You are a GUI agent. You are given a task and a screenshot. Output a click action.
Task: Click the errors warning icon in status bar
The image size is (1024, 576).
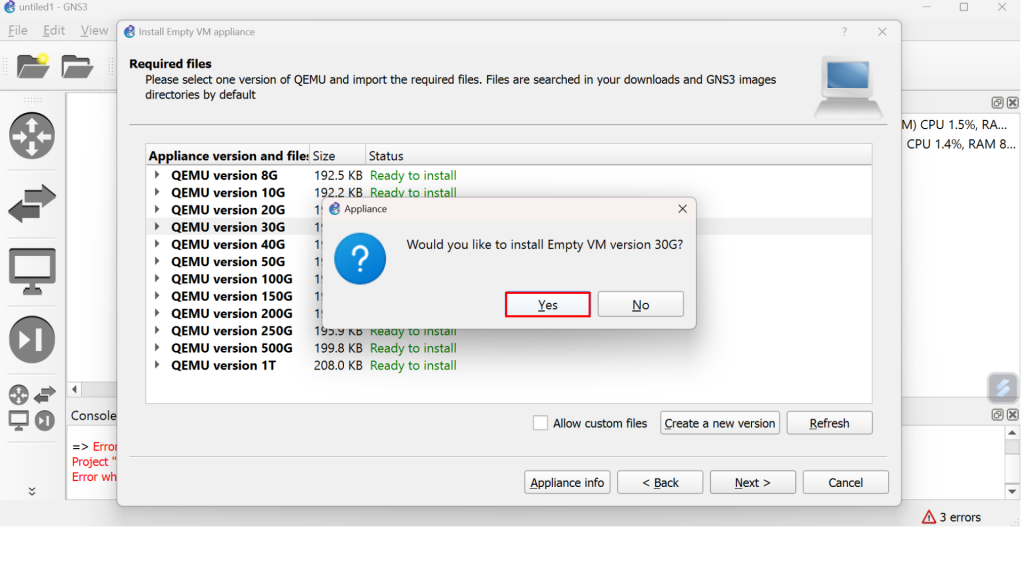coord(929,517)
